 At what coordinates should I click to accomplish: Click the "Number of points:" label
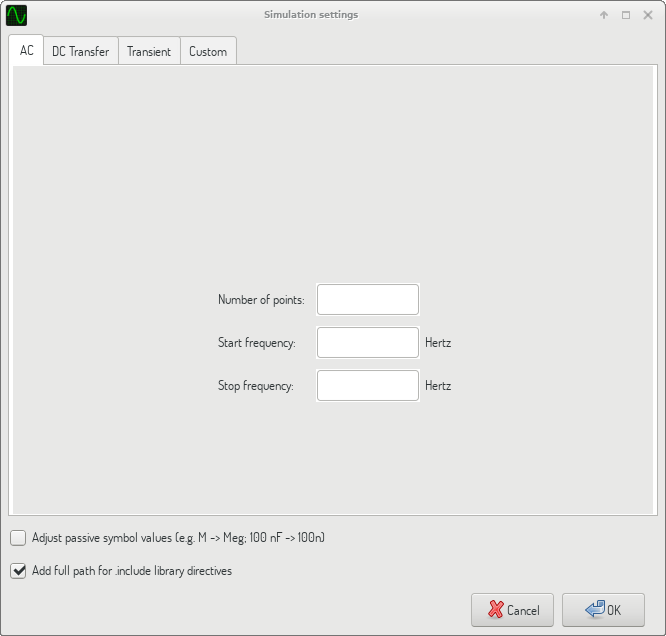point(261,300)
